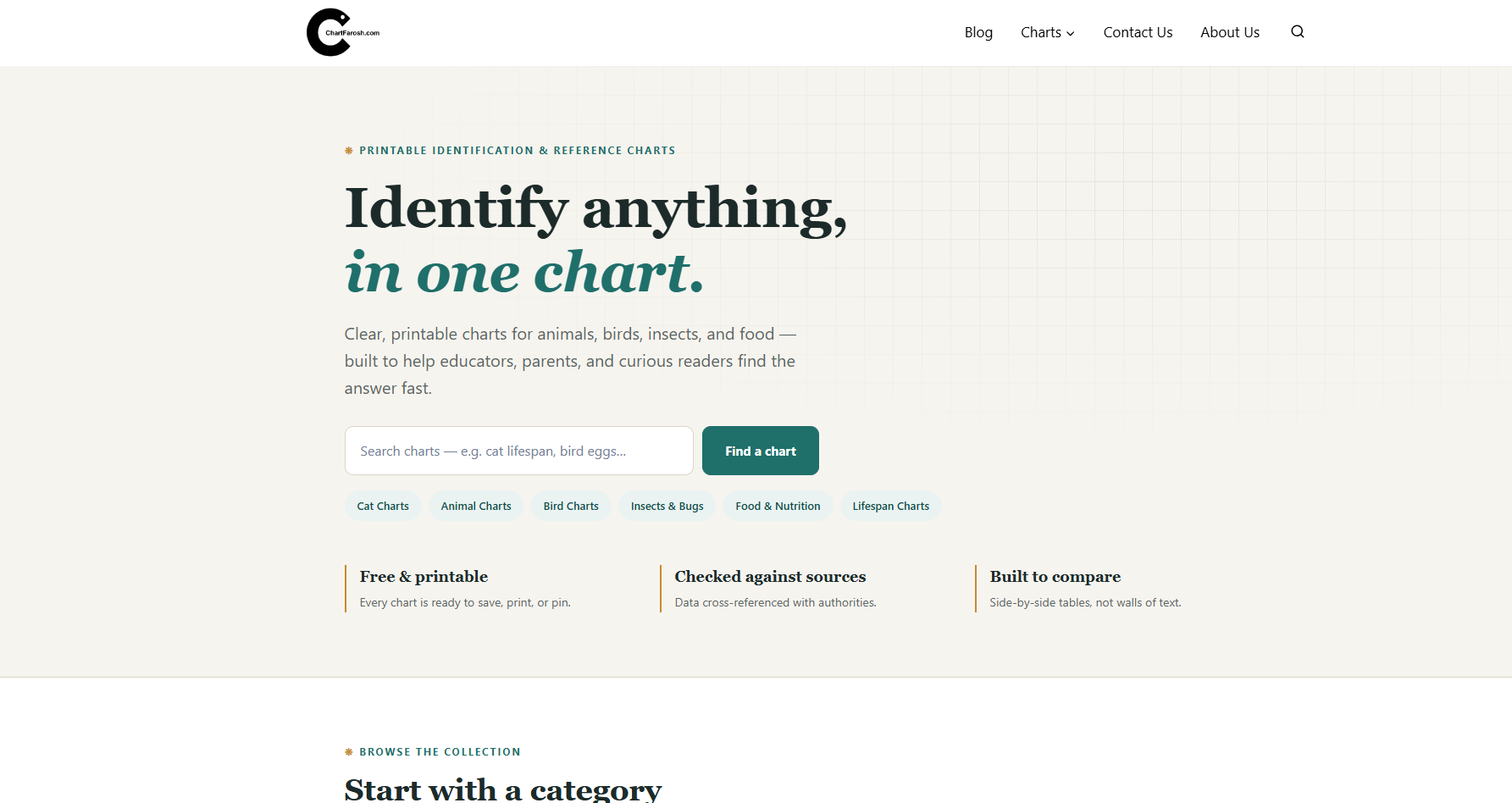Select the Insects & Bugs tag
1512x803 pixels.
[667, 506]
